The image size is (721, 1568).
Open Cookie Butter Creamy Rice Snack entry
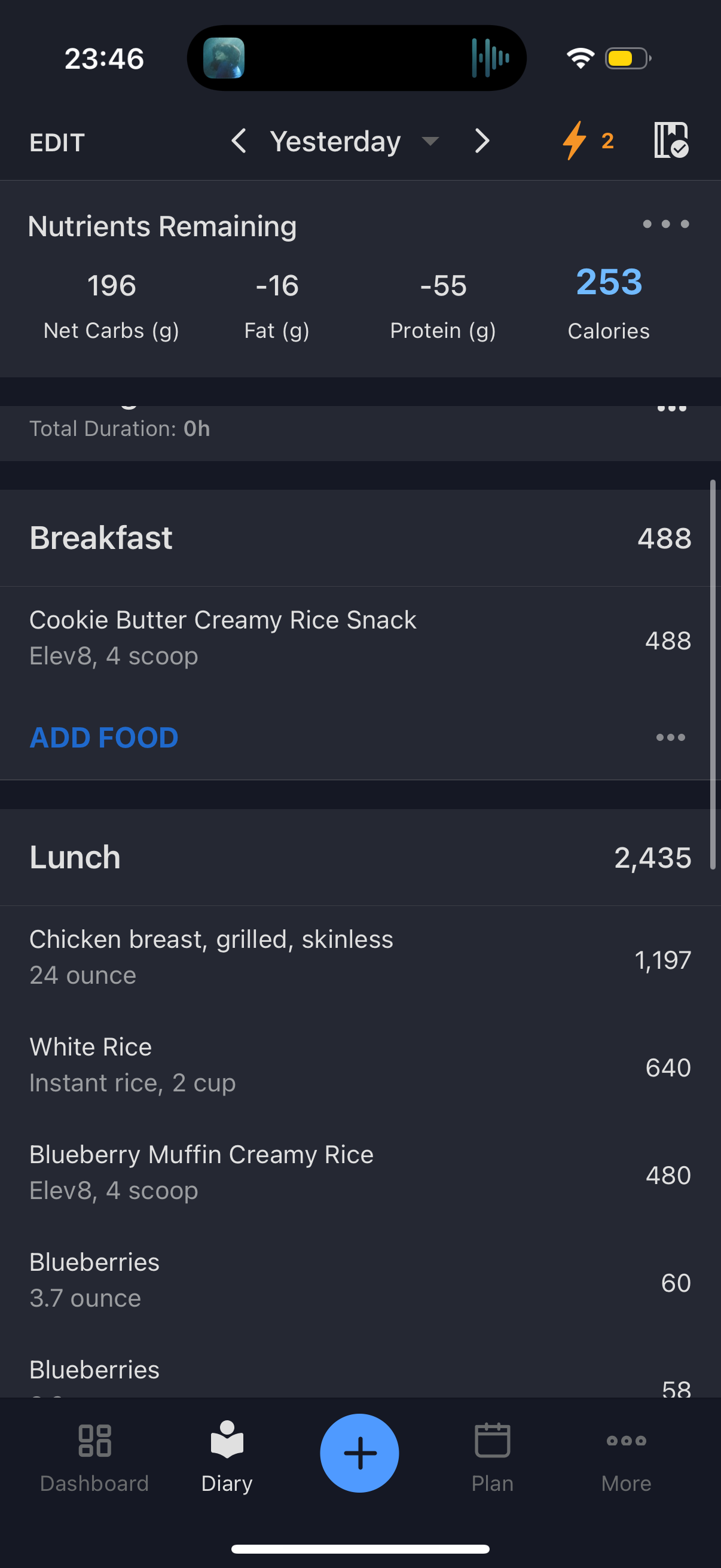(360, 639)
